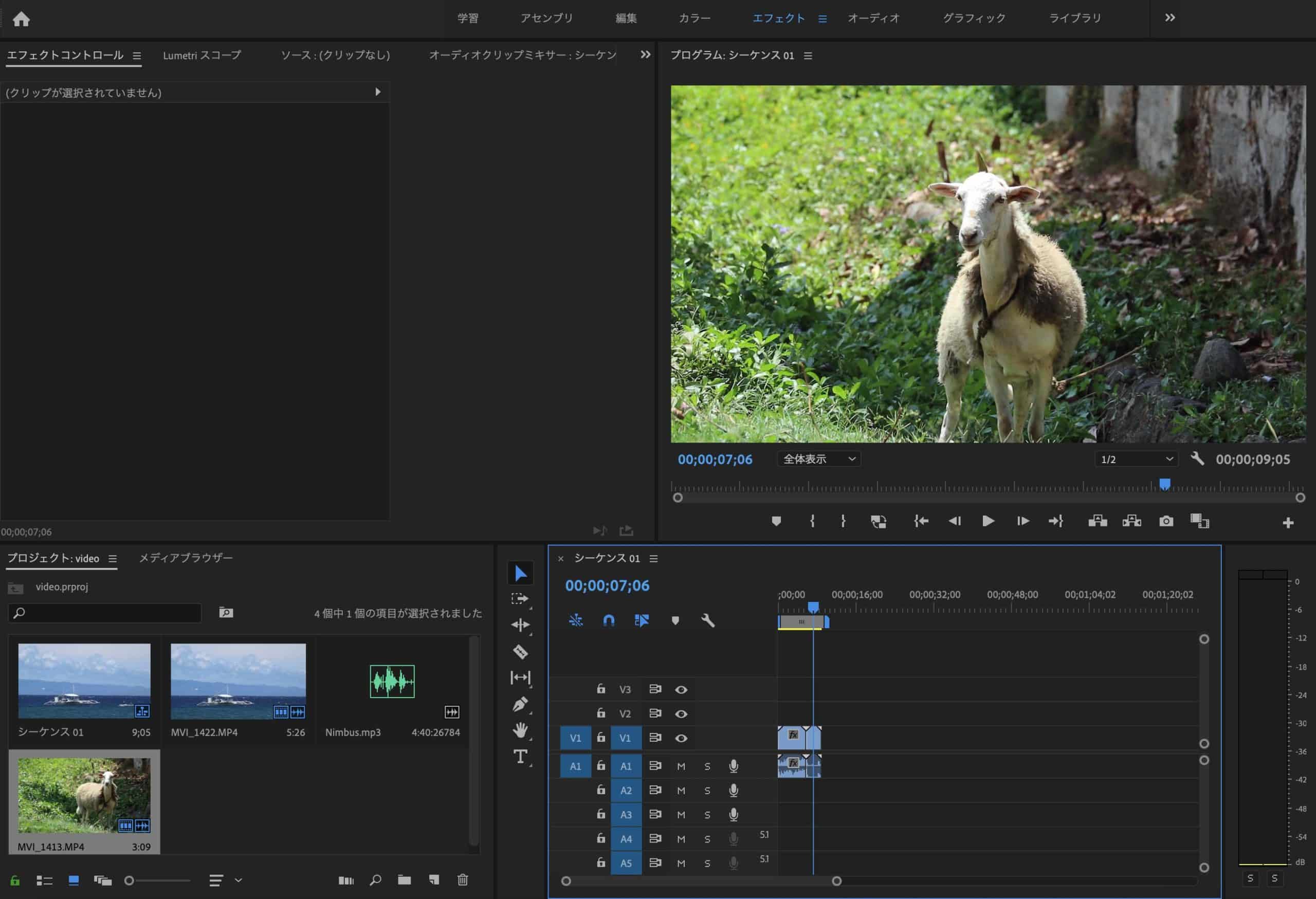Open the 1/2 playback resolution dropdown

click(x=1136, y=459)
